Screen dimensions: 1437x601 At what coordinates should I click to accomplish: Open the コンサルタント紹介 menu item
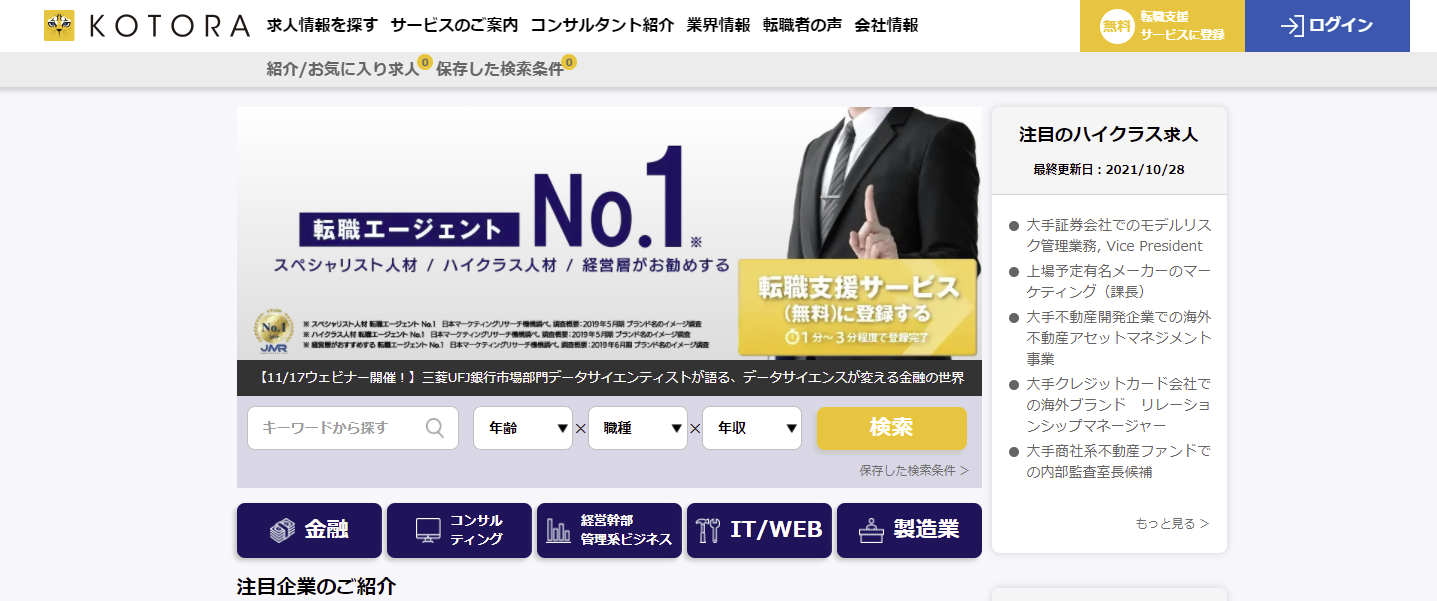click(602, 25)
